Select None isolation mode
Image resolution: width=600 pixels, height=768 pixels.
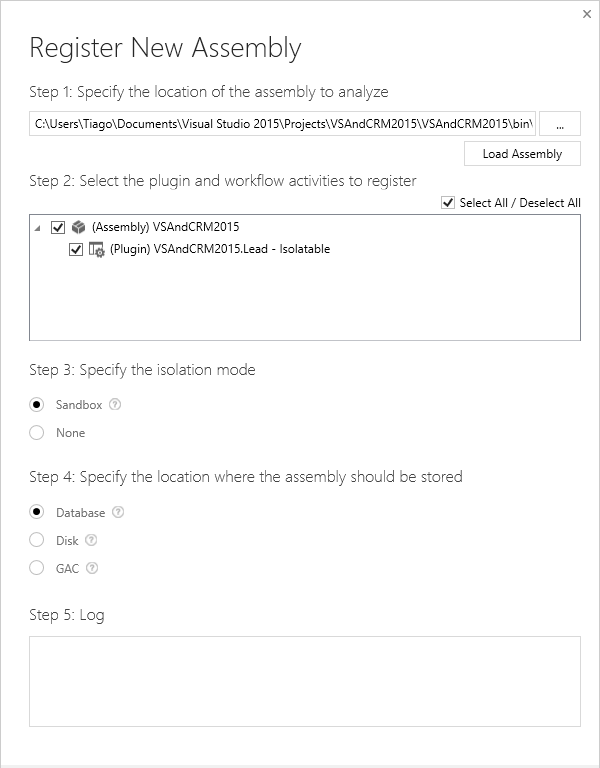(x=37, y=433)
